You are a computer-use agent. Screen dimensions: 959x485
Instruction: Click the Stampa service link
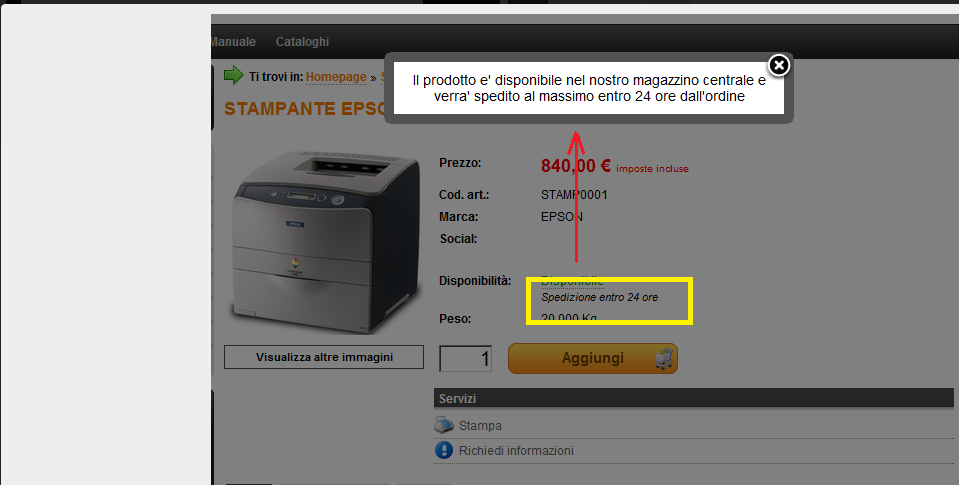pos(480,426)
